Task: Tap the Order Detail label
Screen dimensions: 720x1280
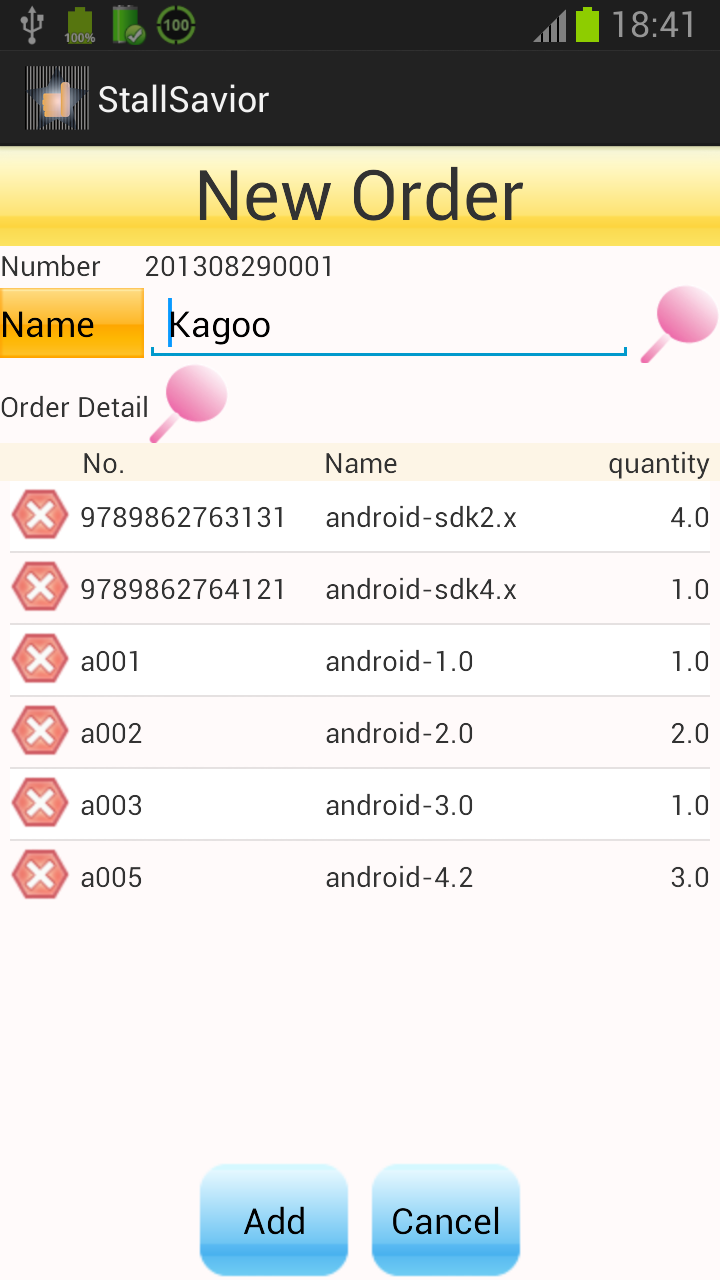Action: 75,407
